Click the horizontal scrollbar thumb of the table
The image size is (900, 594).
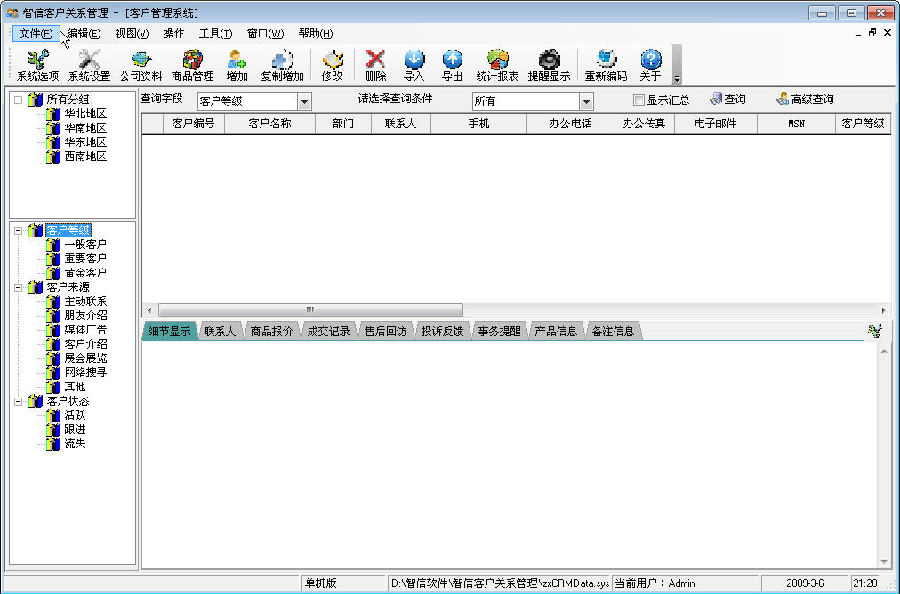click(x=310, y=310)
